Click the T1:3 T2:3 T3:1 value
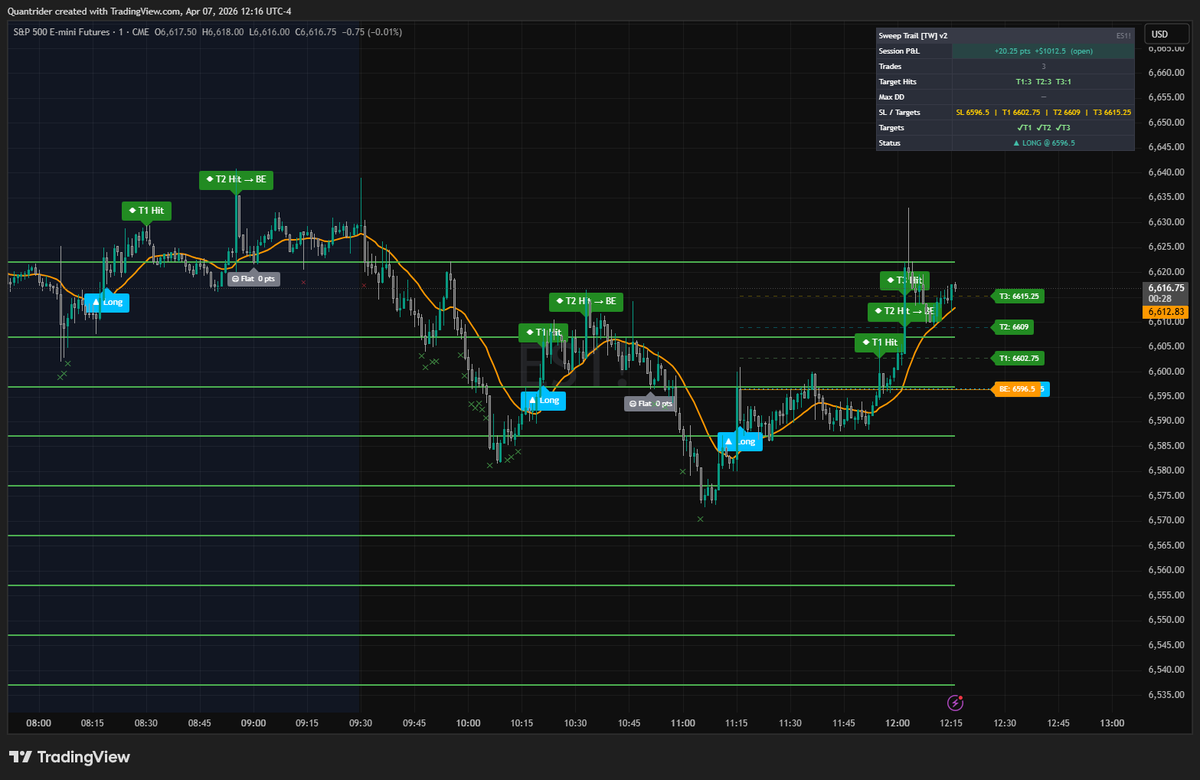This screenshot has height=780, width=1200. [x=1043, y=81]
